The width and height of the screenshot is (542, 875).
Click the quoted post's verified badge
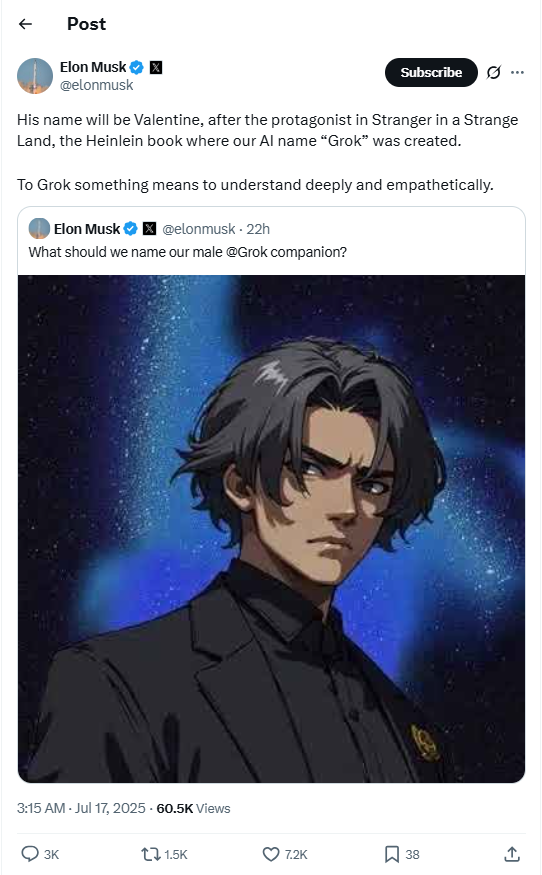[131, 229]
